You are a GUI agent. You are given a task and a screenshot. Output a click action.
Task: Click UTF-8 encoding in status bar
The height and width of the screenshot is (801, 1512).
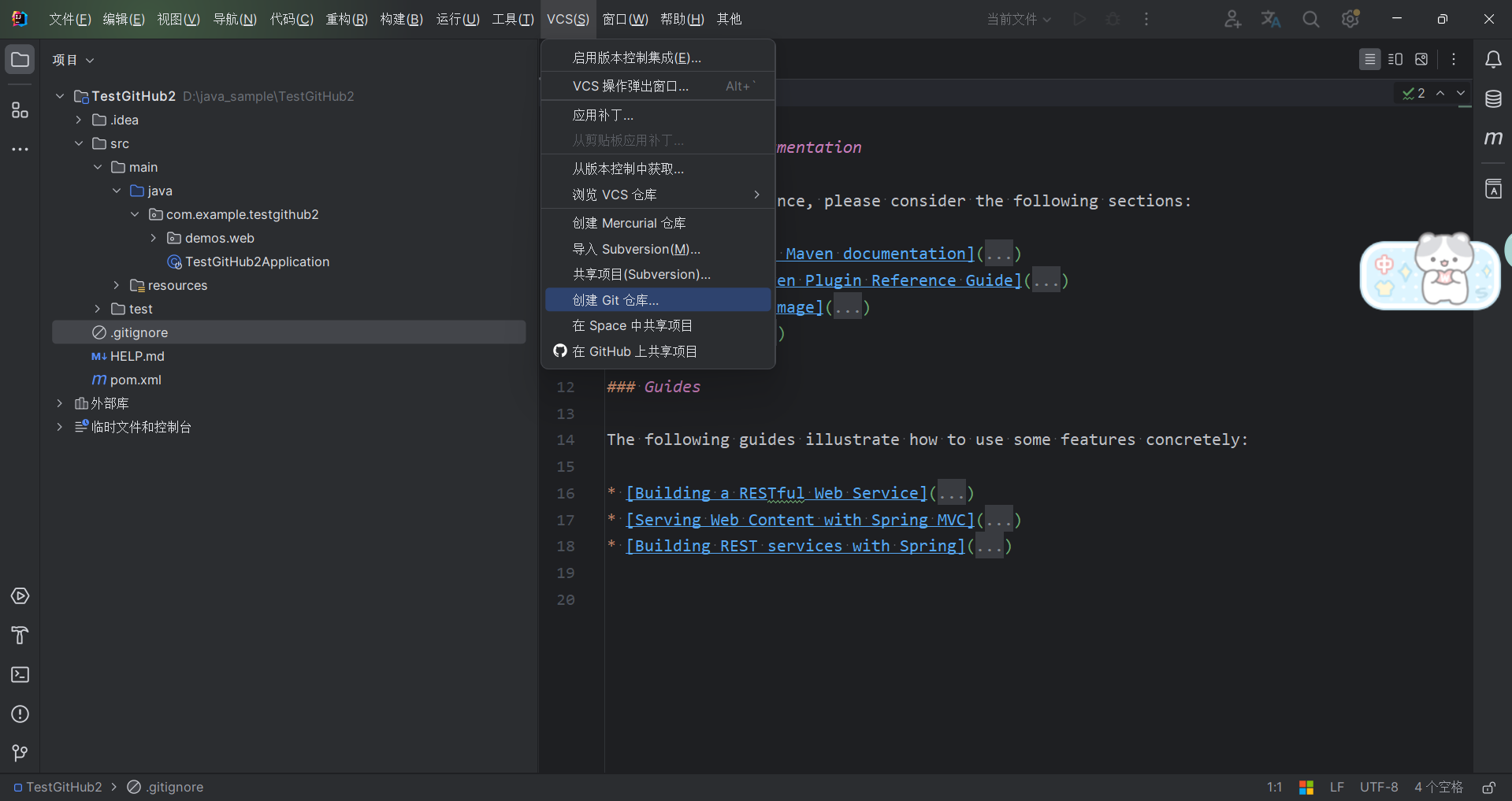click(x=1379, y=787)
